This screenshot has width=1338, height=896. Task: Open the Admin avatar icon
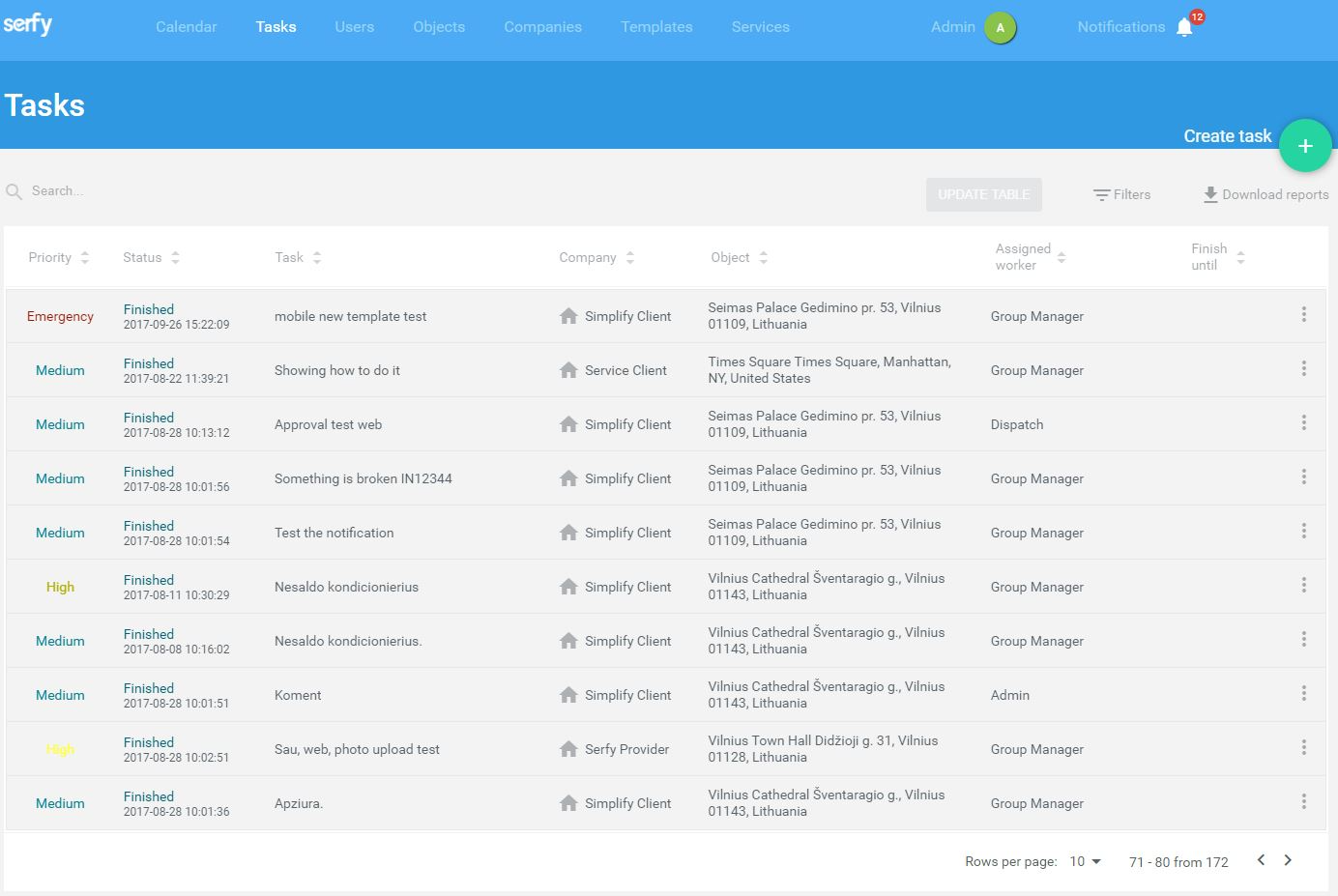(x=1001, y=26)
